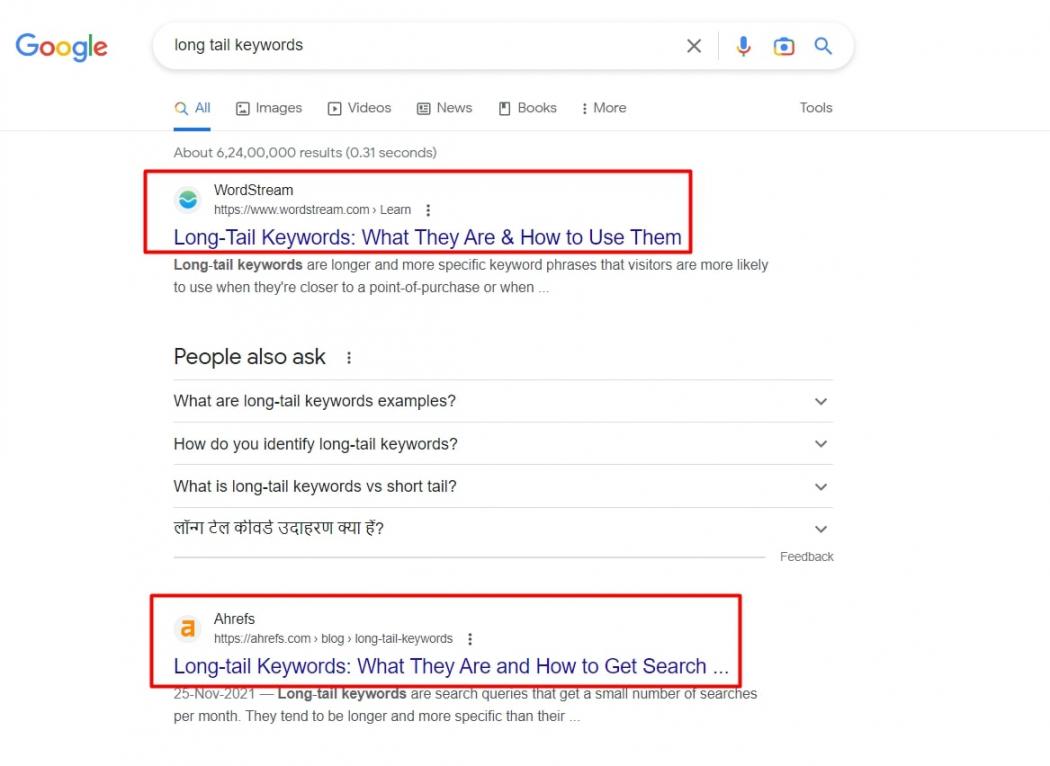This screenshot has height=766, width=1050.
Task: Switch to the Images tab
Action: (269, 108)
